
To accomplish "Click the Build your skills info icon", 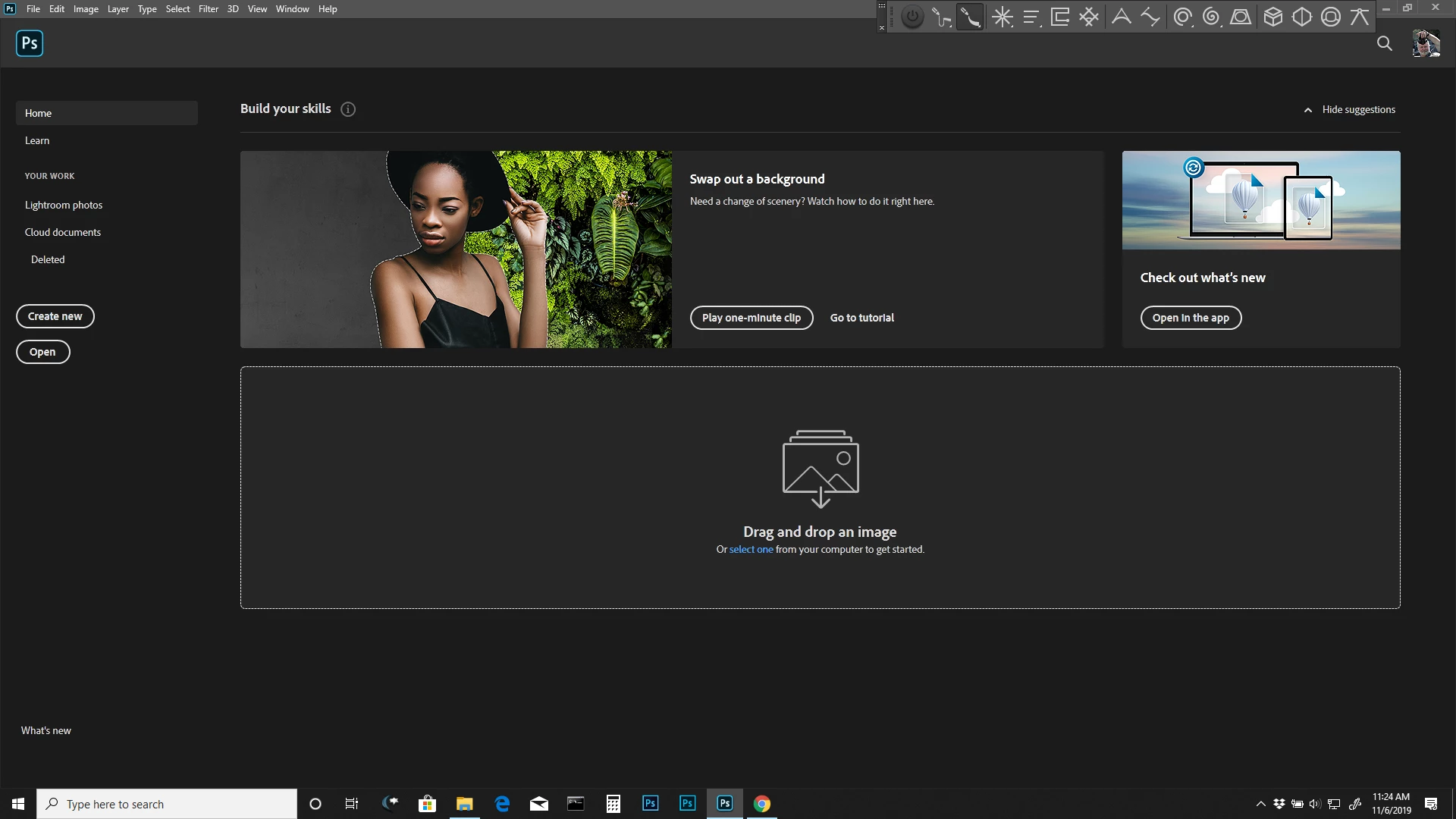I will click(348, 109).
